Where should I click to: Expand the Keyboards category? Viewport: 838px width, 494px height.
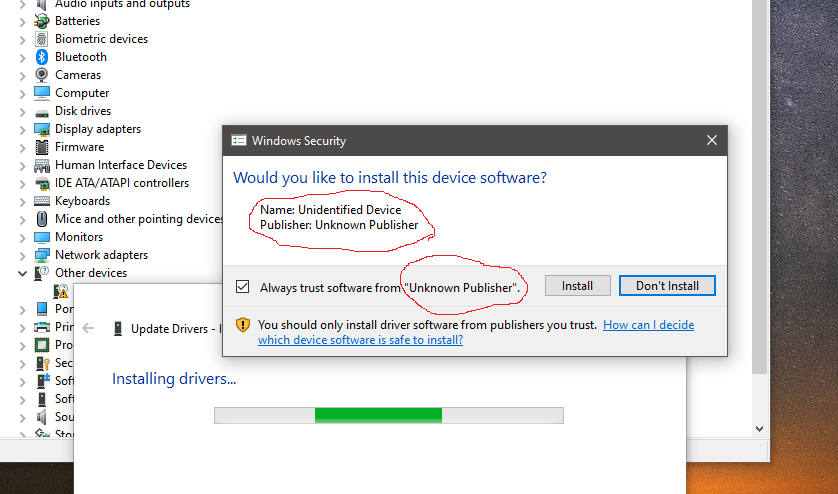(22, 202)
